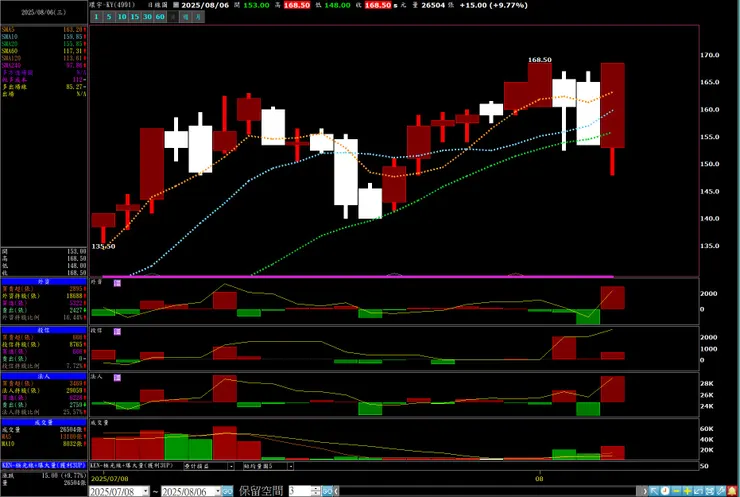The height and width of the screenshot is (497, 740).
Task: Switch chart to 15-minute period
Action: (x=135, y=17)
